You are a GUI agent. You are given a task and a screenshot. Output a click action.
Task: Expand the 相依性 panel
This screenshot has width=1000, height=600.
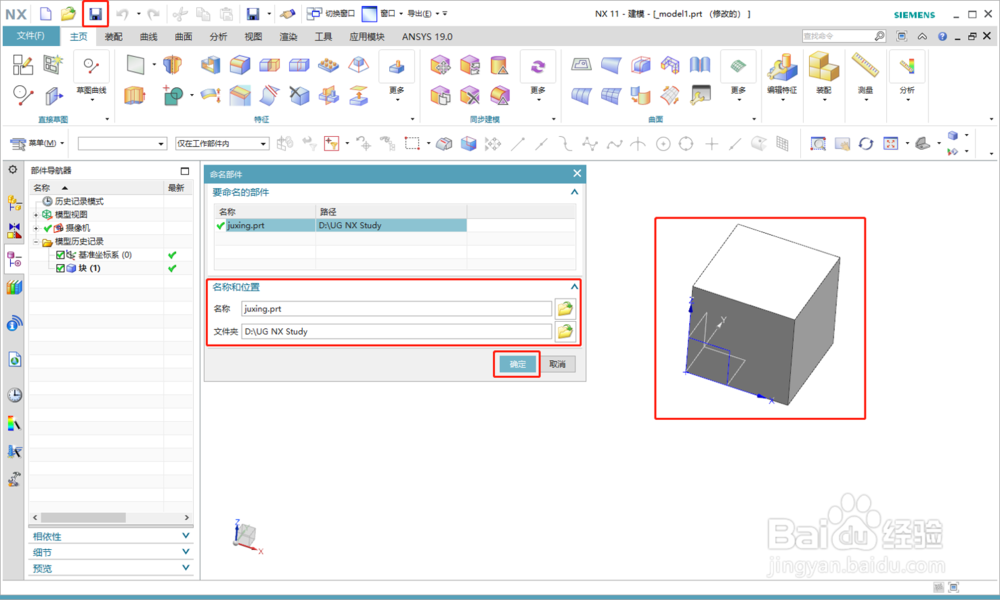coord(111,536)
